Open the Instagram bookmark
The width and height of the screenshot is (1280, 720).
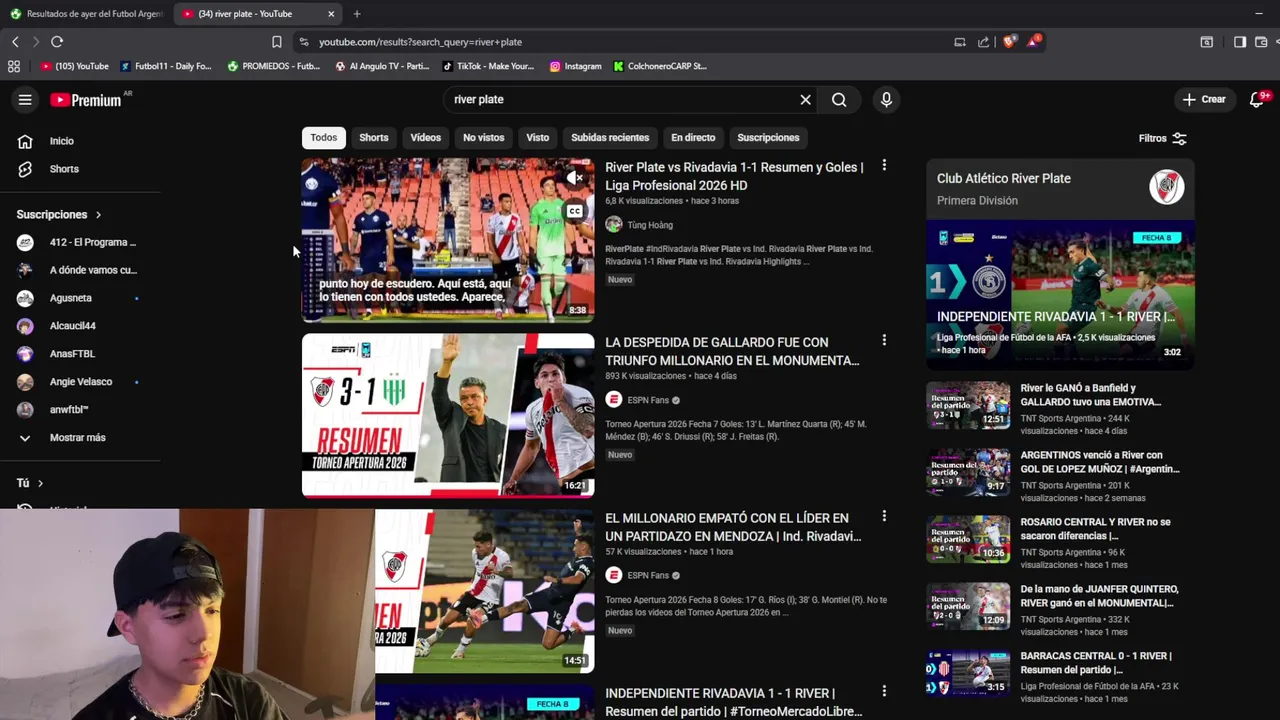coord(576,66)
